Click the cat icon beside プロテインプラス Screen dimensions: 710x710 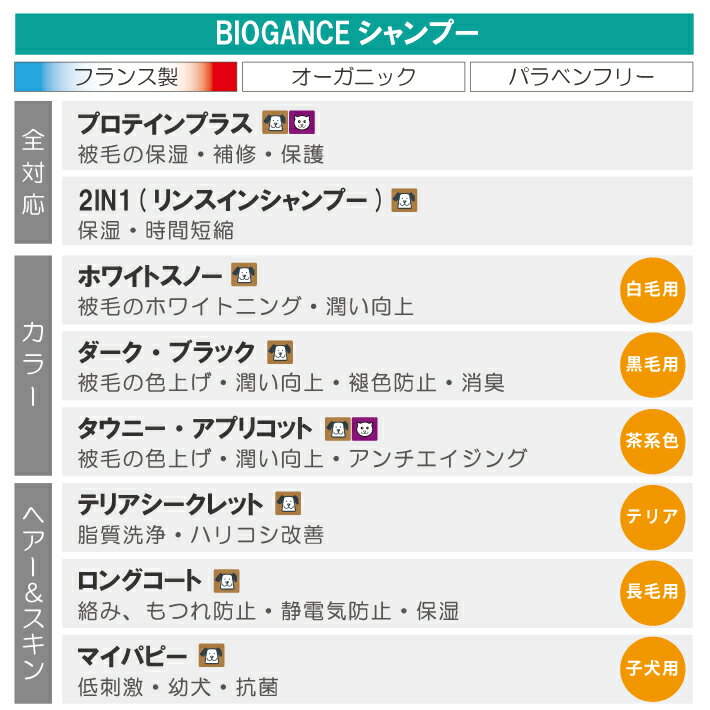[x=301, y=123]
